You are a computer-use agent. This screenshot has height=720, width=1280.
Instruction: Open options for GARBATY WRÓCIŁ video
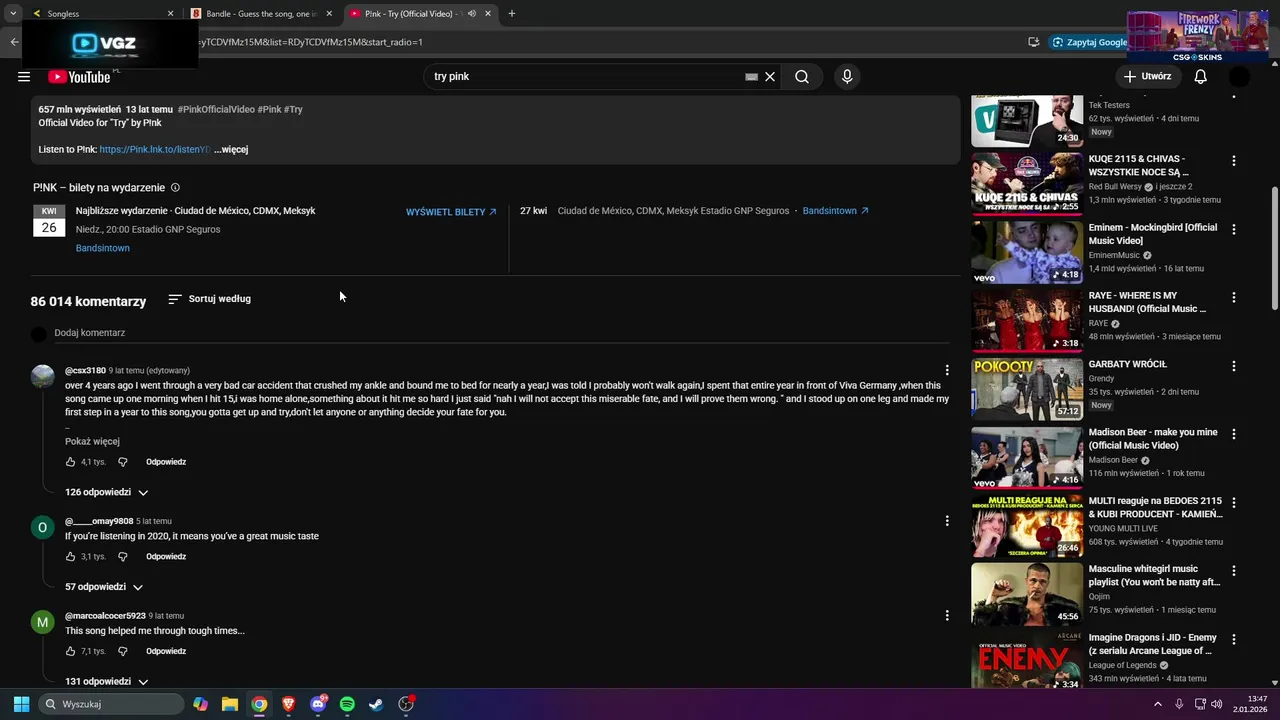point(1234,365)
